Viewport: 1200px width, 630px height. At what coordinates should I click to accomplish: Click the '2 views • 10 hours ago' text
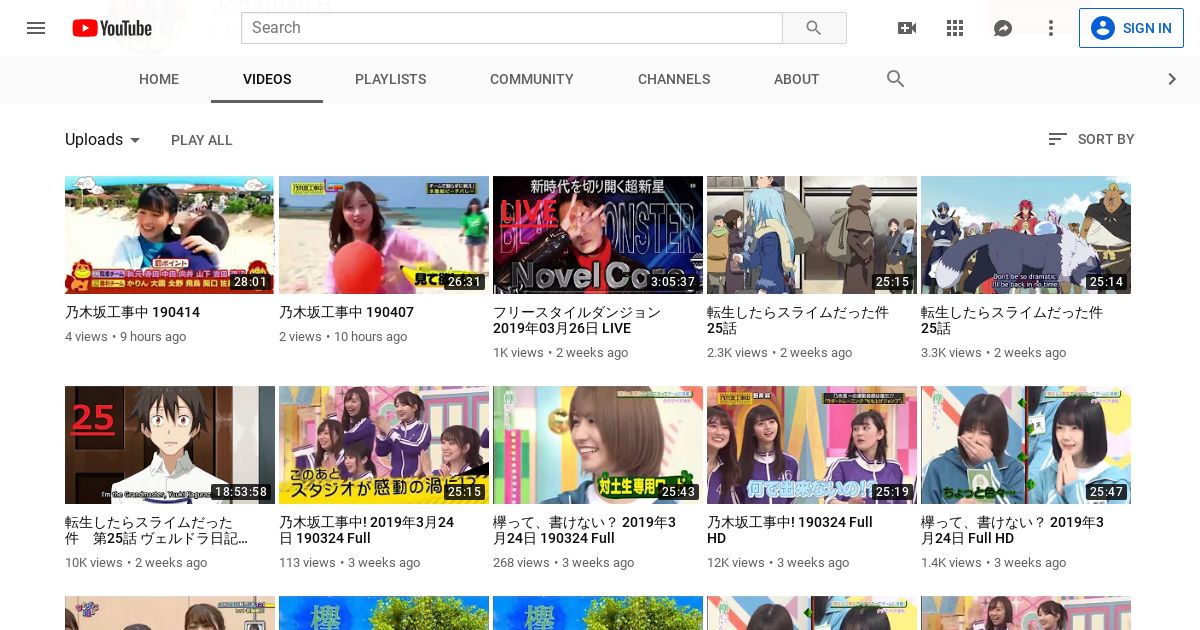pos(343,337)
